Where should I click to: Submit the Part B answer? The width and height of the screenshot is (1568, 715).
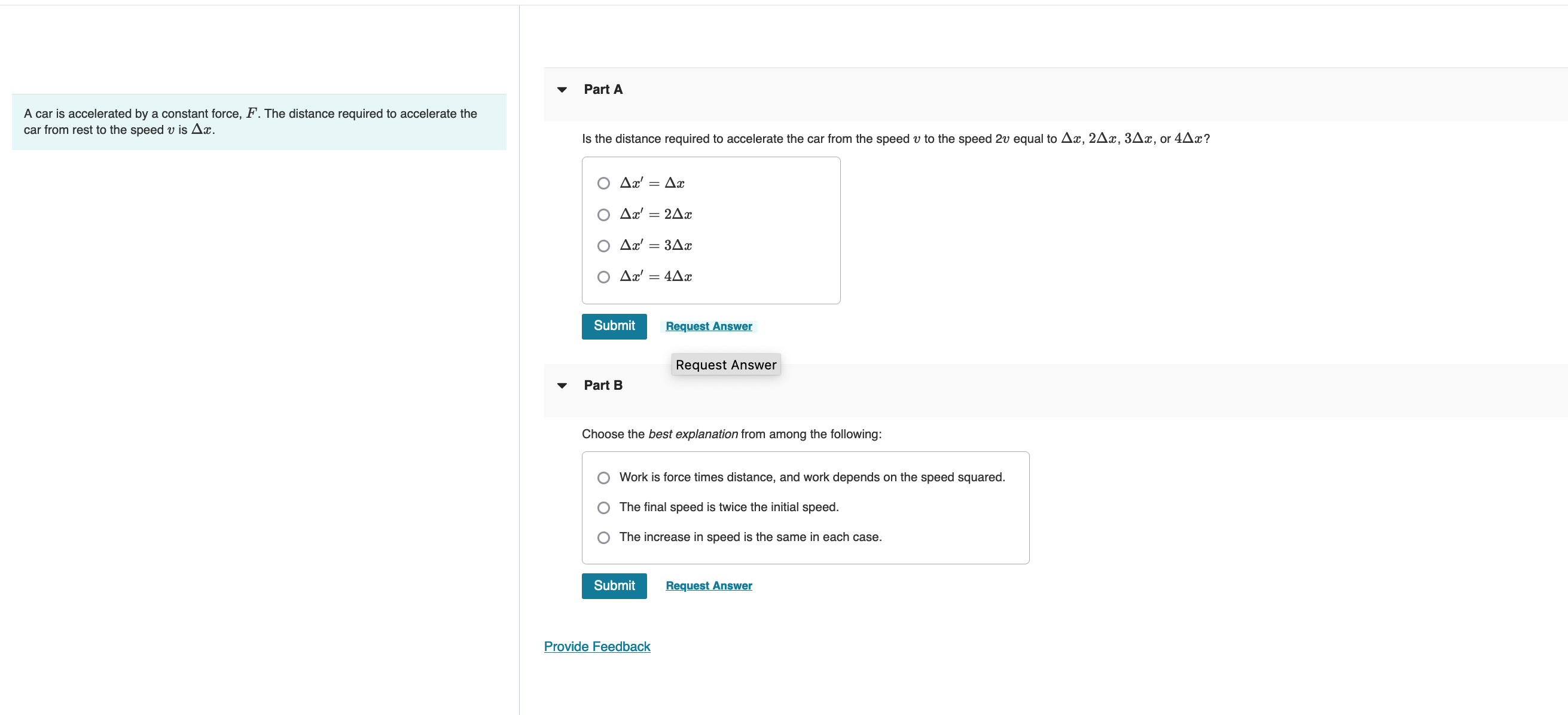click(x=614, y=585)
